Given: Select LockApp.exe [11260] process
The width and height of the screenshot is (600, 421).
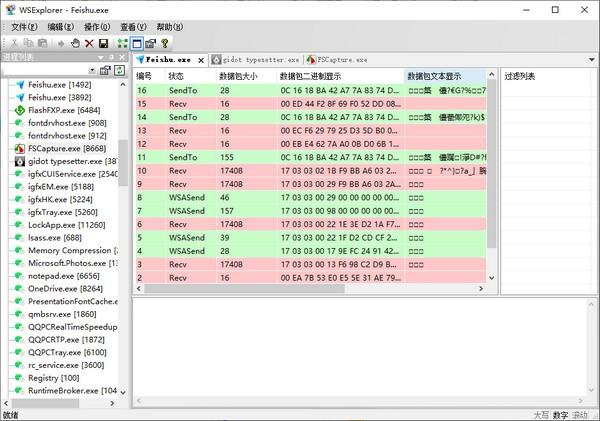Looking at the screenshot, I should pyautogui.click(x=66, y=225).
